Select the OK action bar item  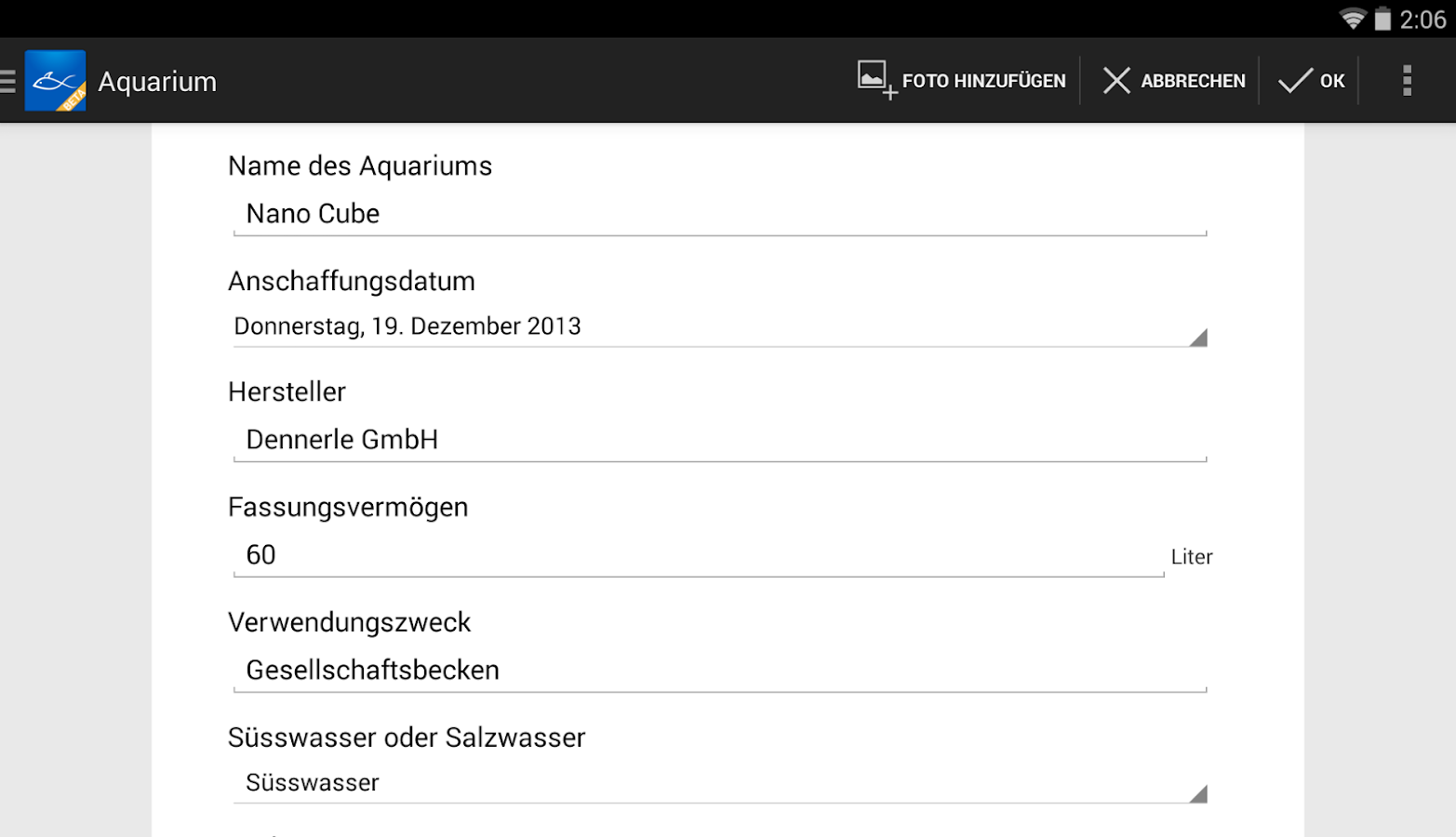tap(1312, 81)
